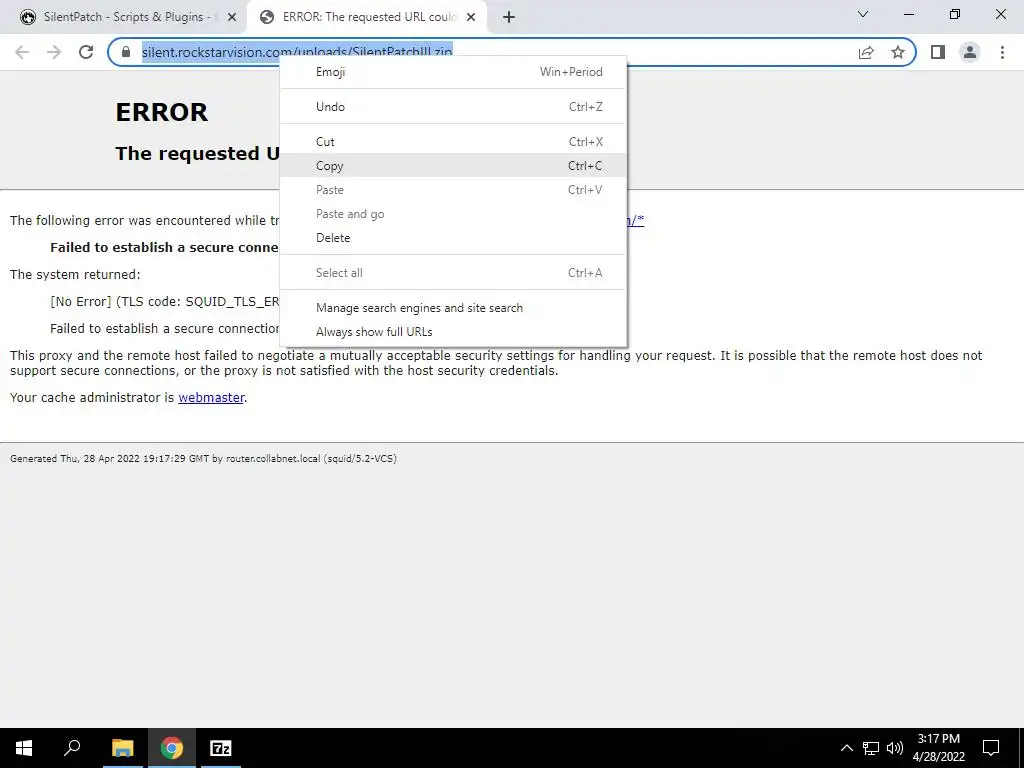Image resolution: width=1024 pixels, height=768 pixels.
Task: Open the tab search chevron
Action: (x=863, y=14)
